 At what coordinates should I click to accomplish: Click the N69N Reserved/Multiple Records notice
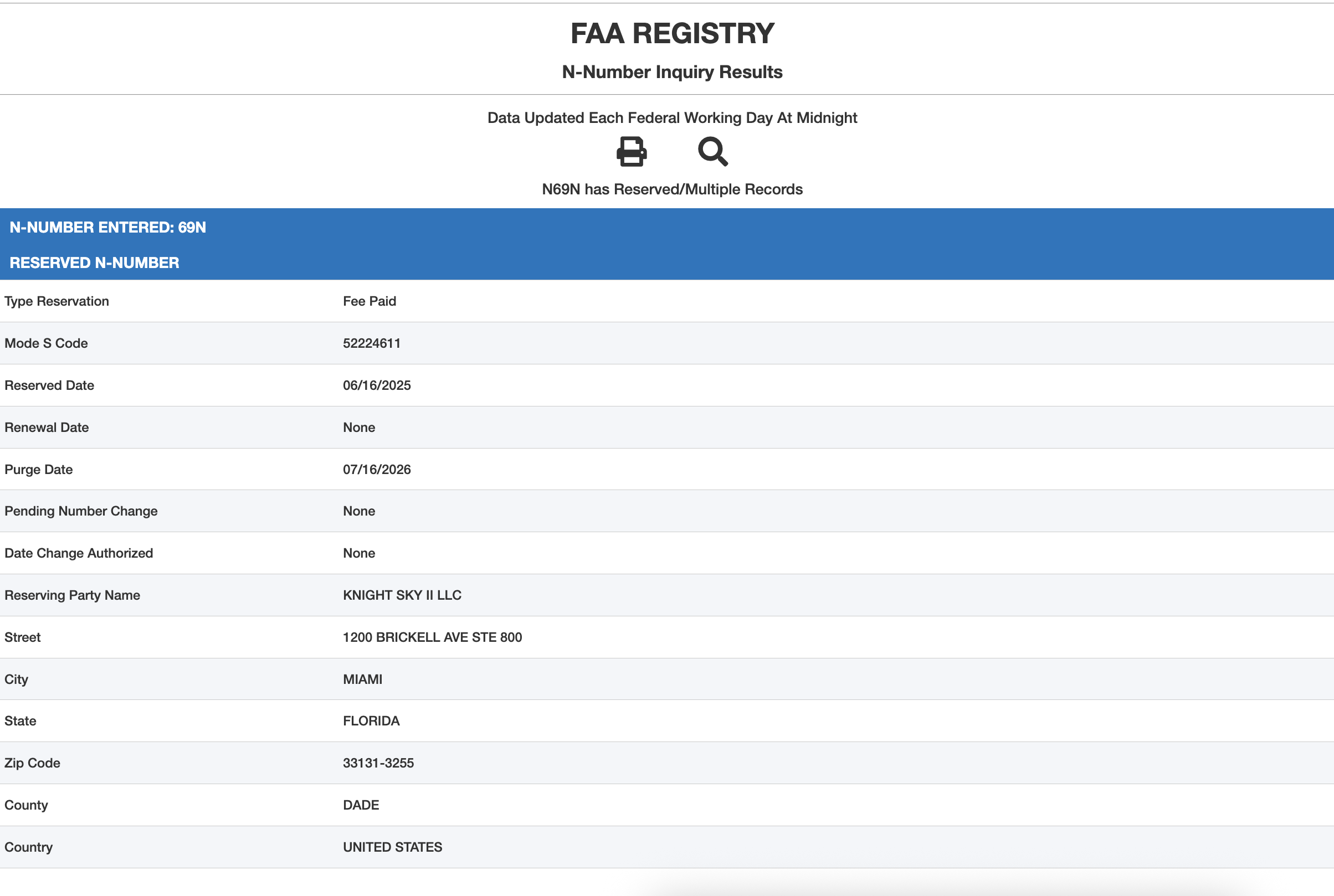point(672,189)
